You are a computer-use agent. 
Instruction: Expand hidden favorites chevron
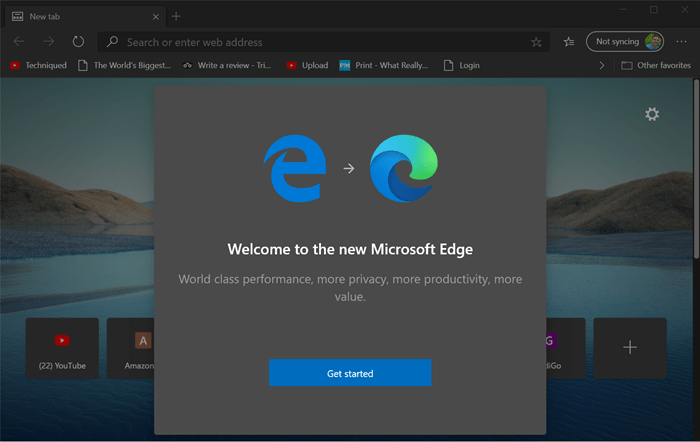[x=601, y=66]
